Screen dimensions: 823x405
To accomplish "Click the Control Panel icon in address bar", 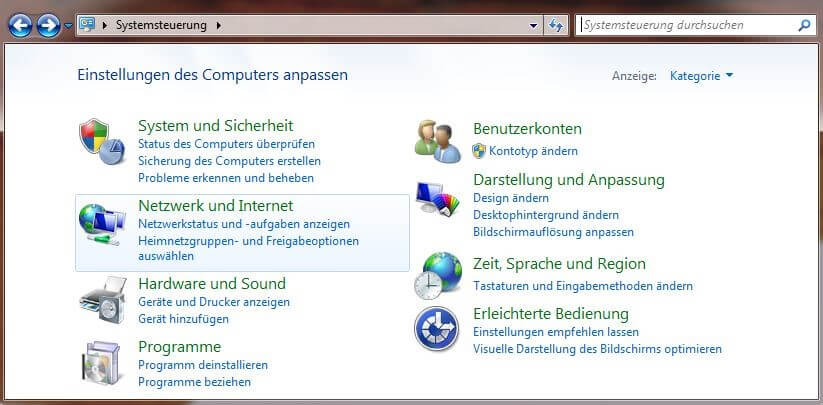I will pyautogui.click(x=87, y=25).
